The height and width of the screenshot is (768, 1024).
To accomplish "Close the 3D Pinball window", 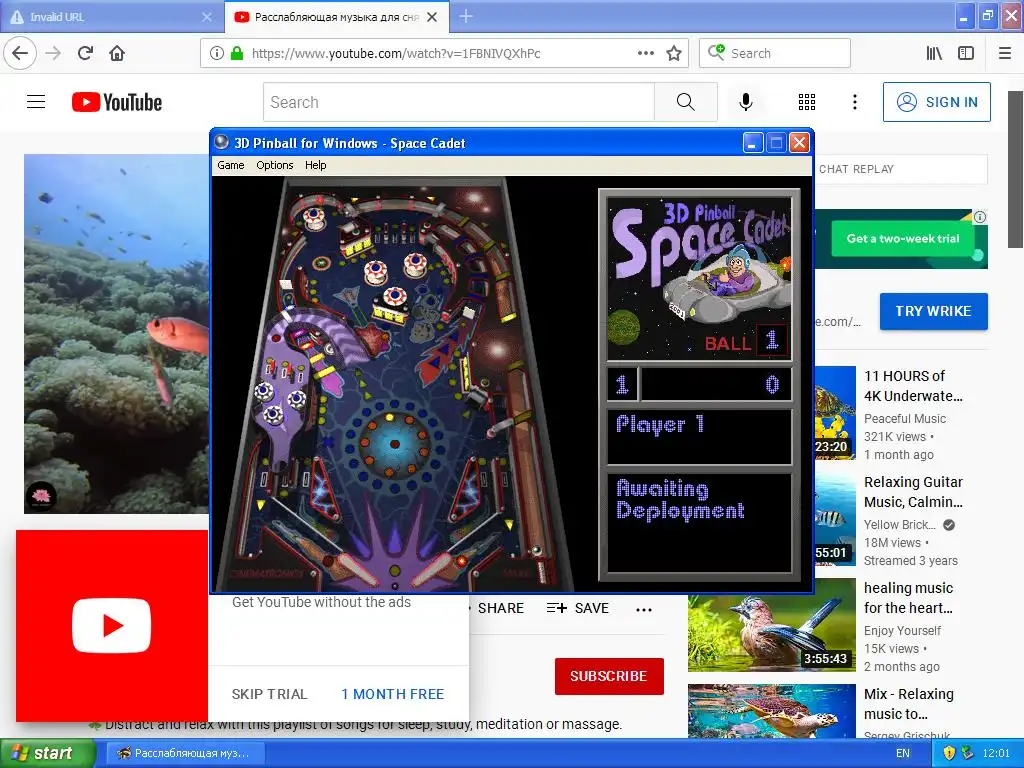I will click(x=799, y=142).
